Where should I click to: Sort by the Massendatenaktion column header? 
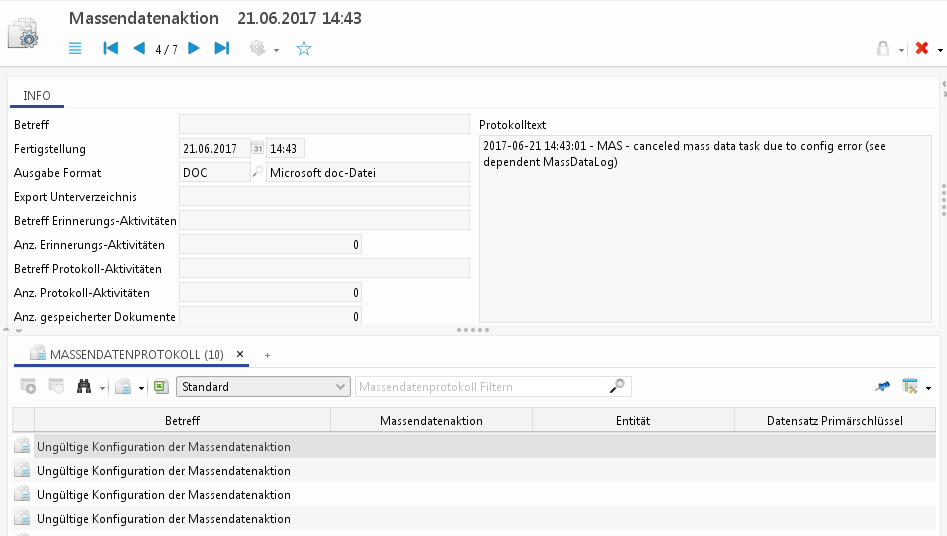click(431, 421)
